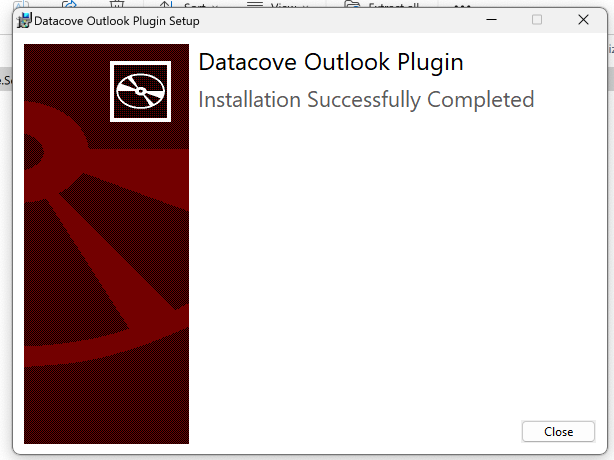Click the Delete trash icon in the background
Screen dimensions: 614x460
(117, 4)
